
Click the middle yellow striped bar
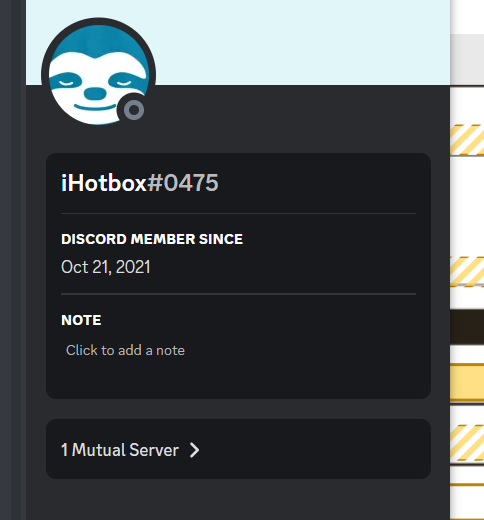(x=467, y=271)
